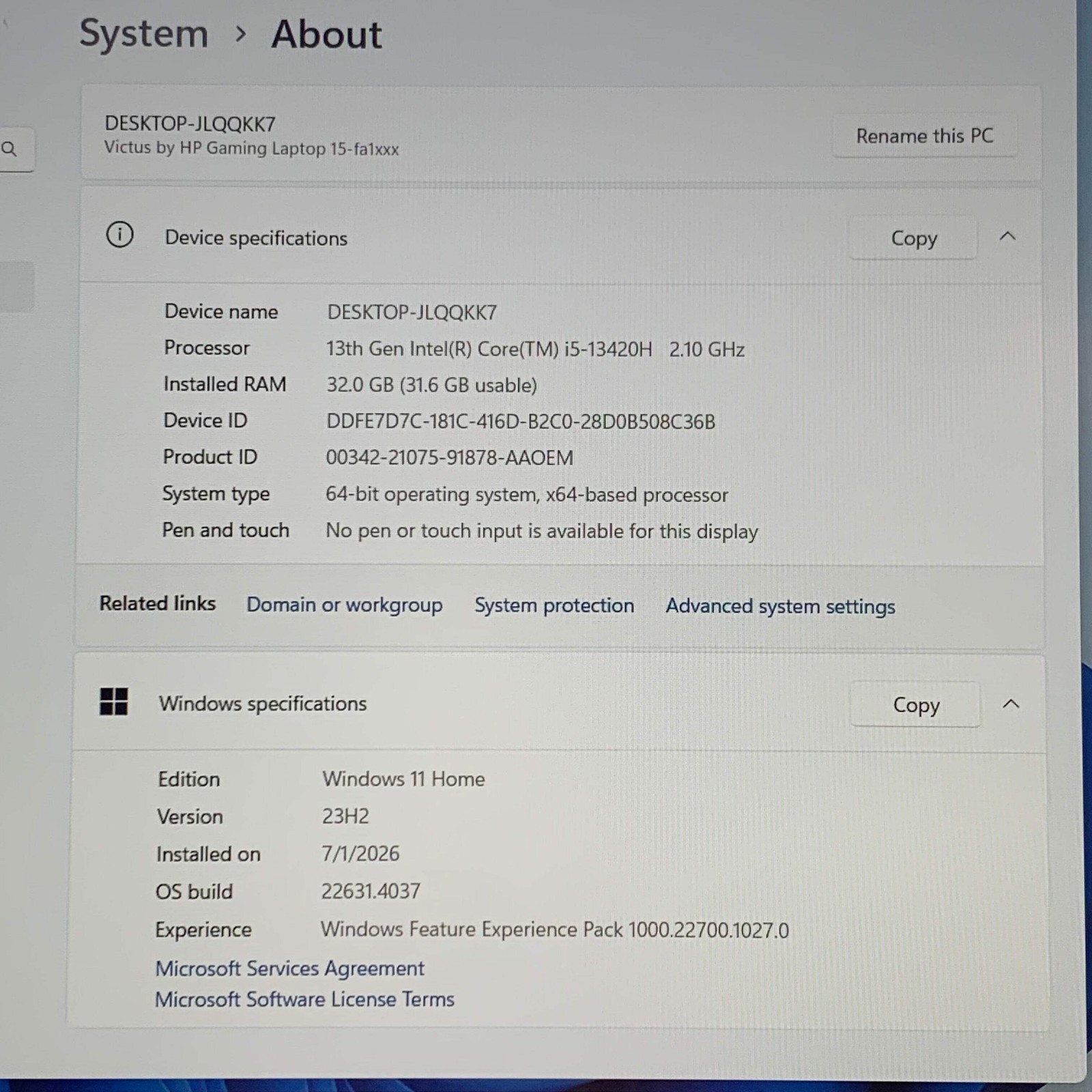
Task: Click the Version label
Action: [x=190, y=816]
